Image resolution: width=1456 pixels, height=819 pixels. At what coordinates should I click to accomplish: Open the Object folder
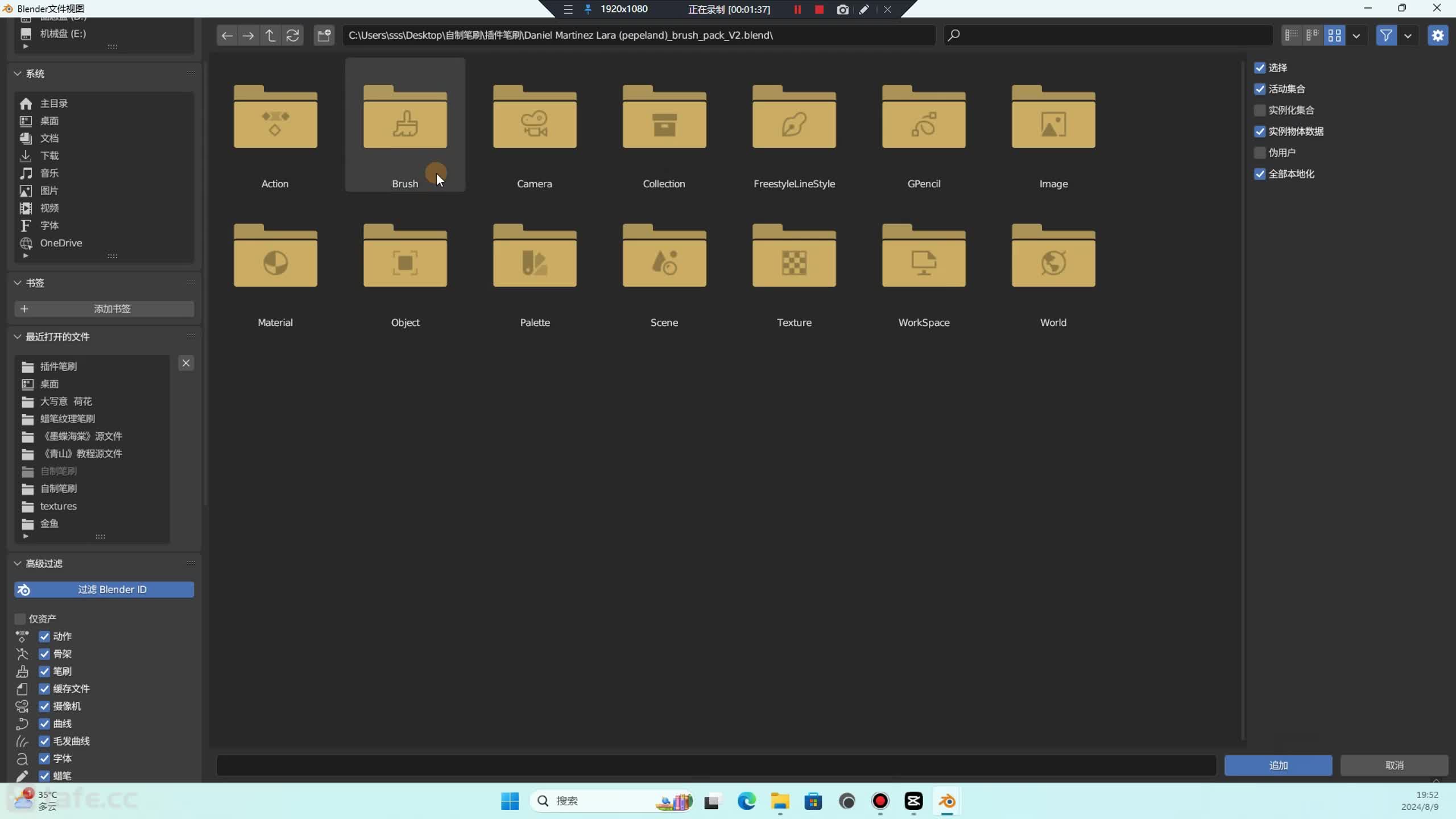pyautogui.click(x=405, y=264)
